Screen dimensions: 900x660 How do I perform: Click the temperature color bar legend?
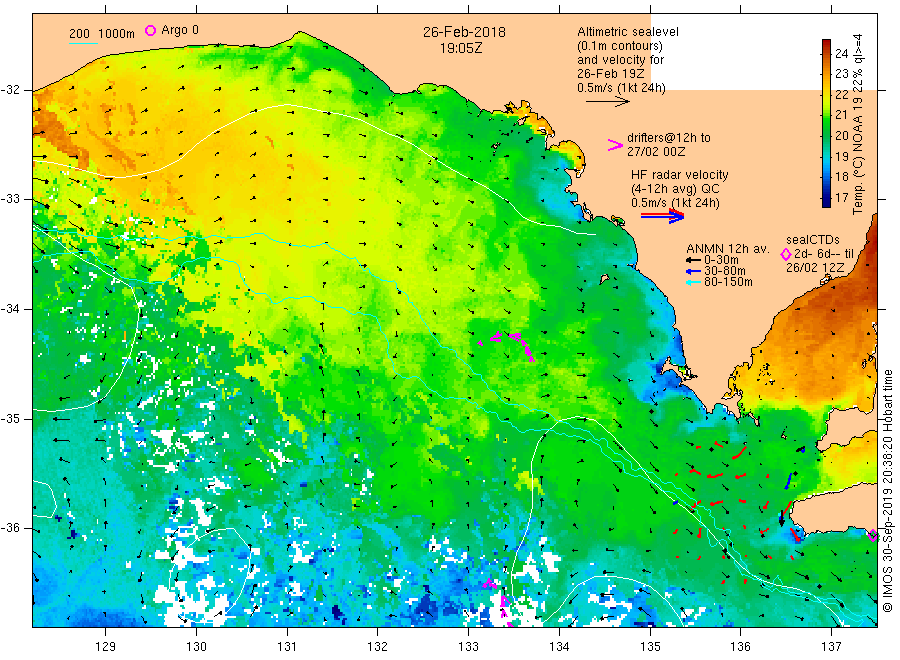[826, 123]
